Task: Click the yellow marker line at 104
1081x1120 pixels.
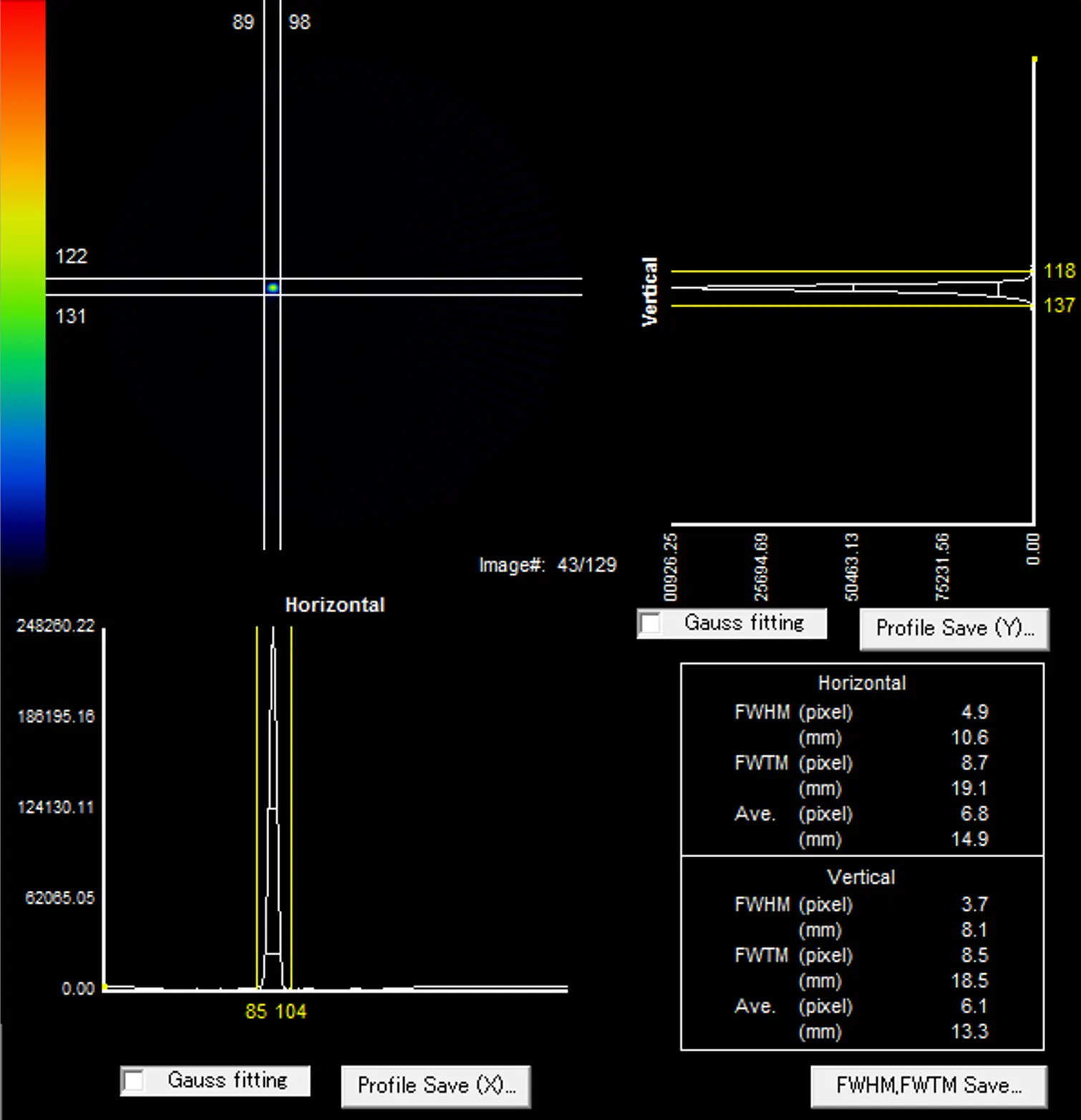Action: pos(291,788)
